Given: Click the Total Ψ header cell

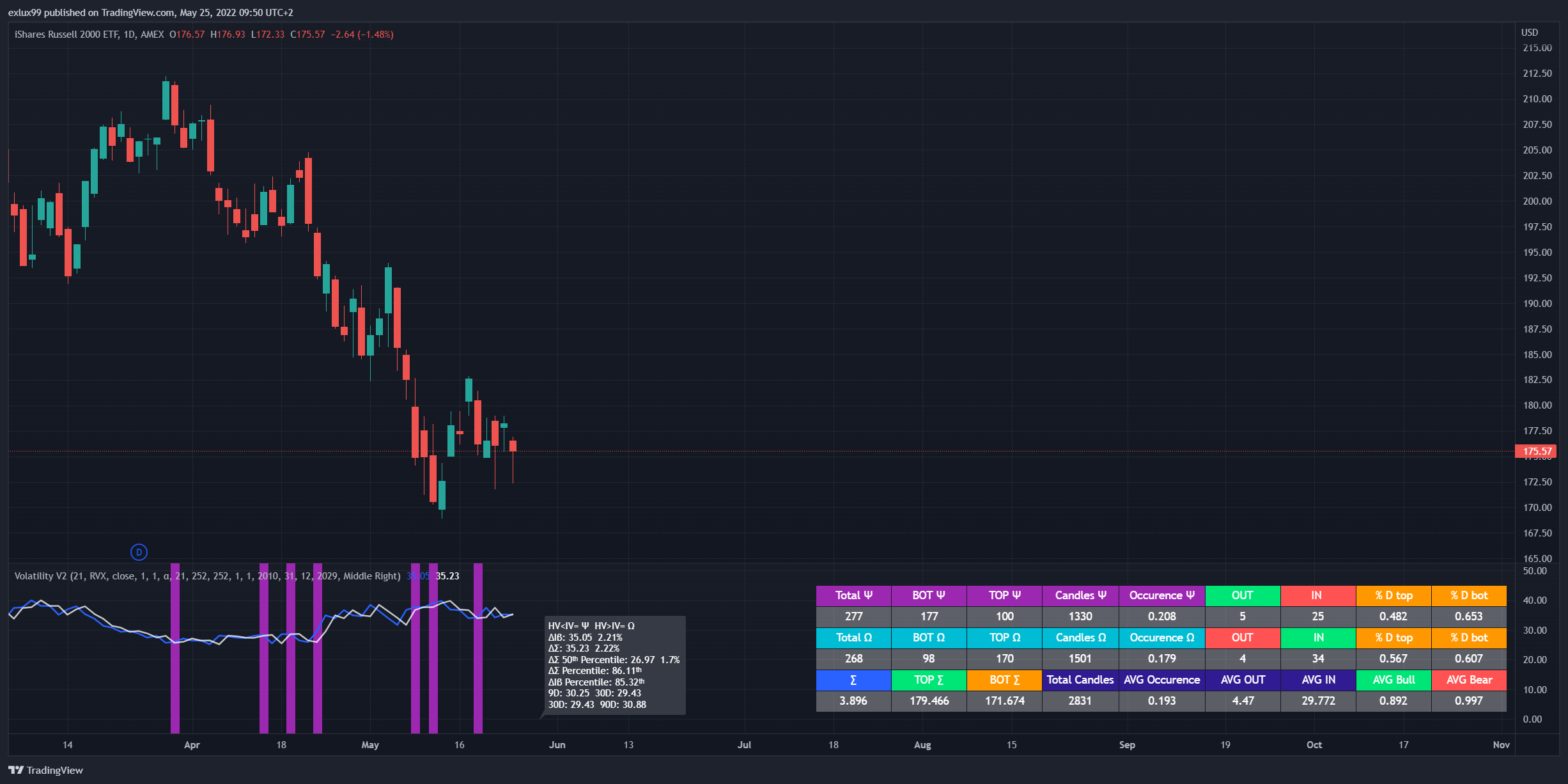Looking at the screenshot, I should [x=853, y=595].
